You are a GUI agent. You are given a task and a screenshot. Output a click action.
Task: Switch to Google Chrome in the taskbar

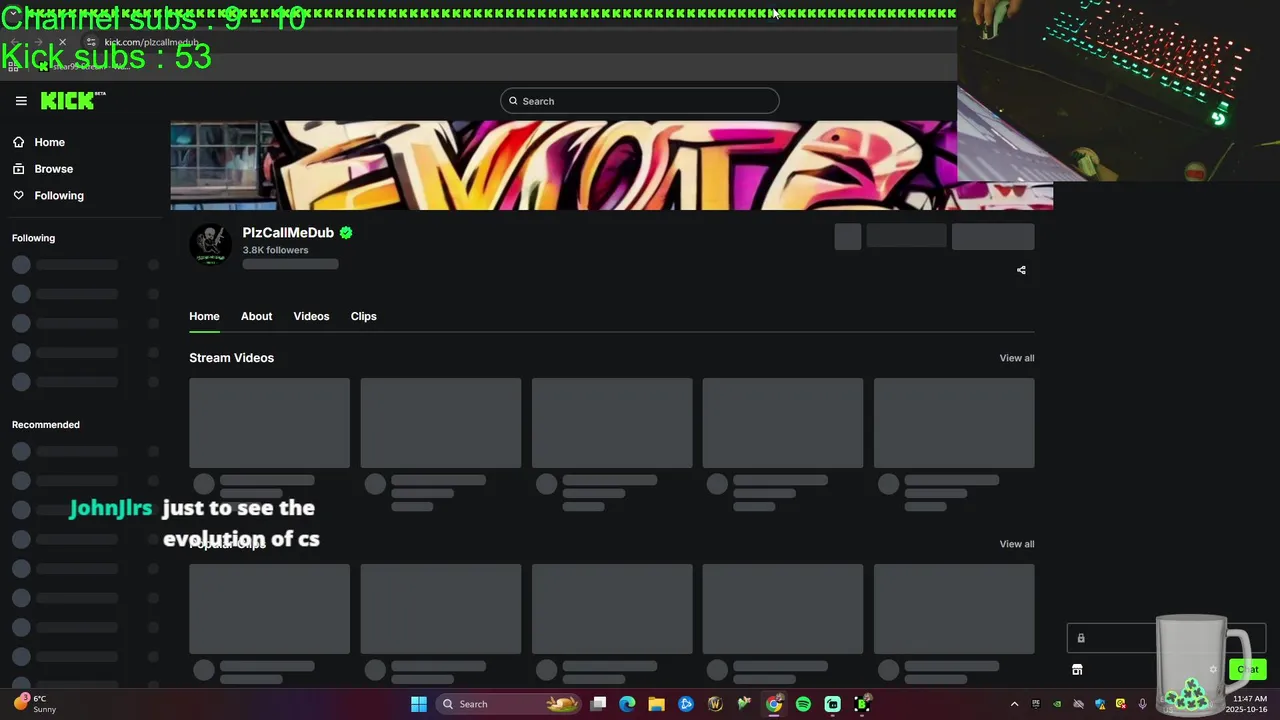(774, 704)
